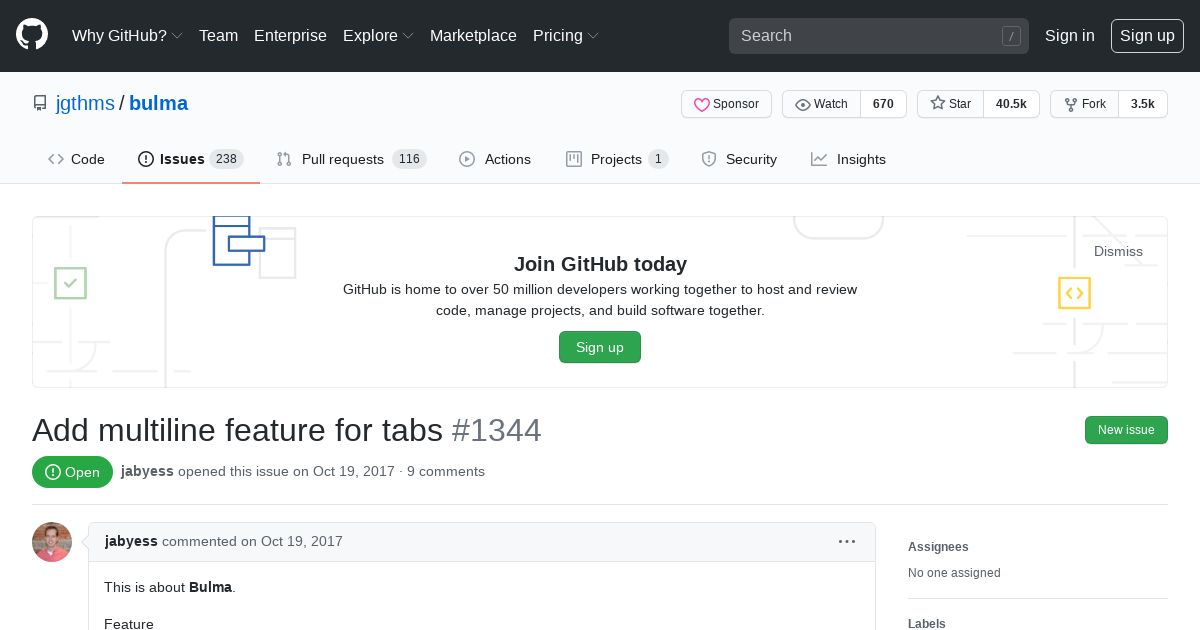Click the Labels sidebar heading

point(927,623)
